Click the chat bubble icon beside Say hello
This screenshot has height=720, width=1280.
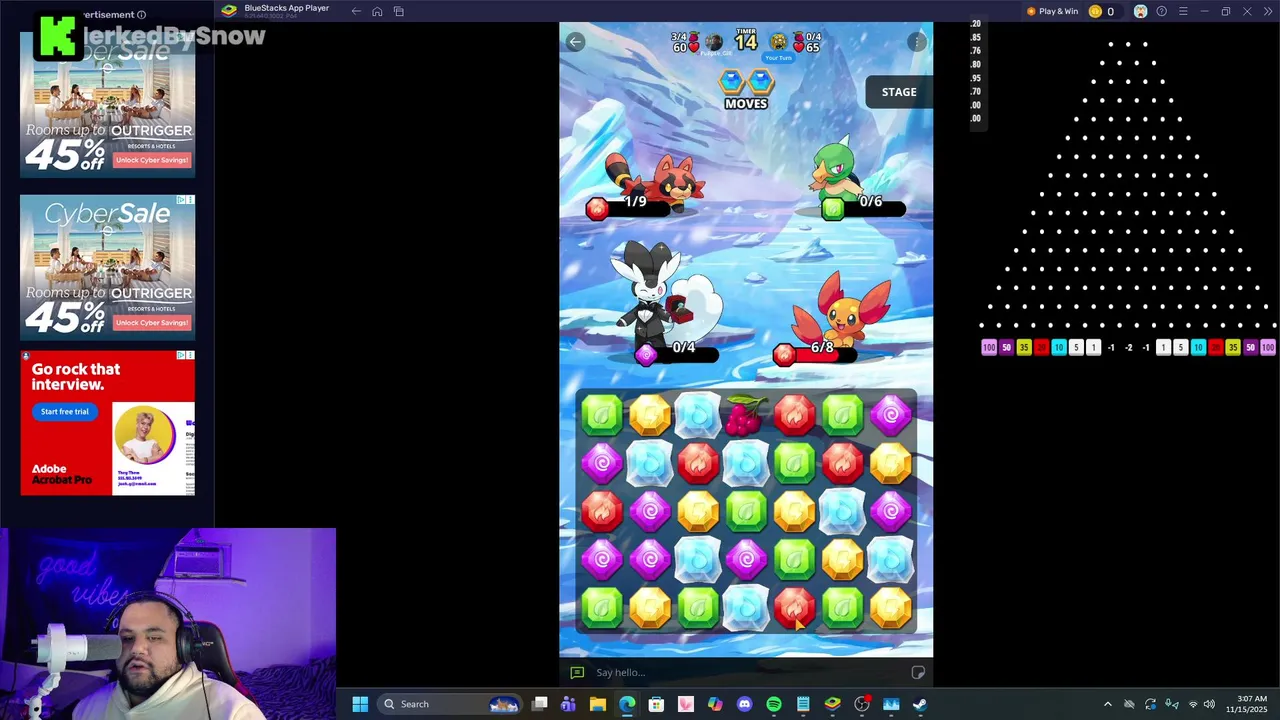pyautogui.click(x=577, y=673)
